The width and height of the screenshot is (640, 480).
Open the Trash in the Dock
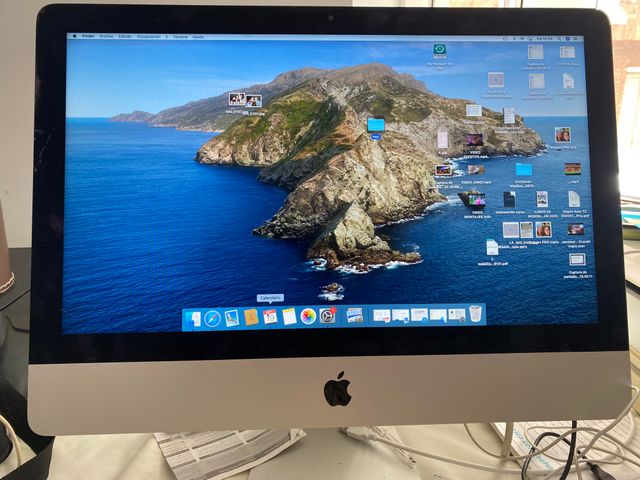click(x=475, y=314)
